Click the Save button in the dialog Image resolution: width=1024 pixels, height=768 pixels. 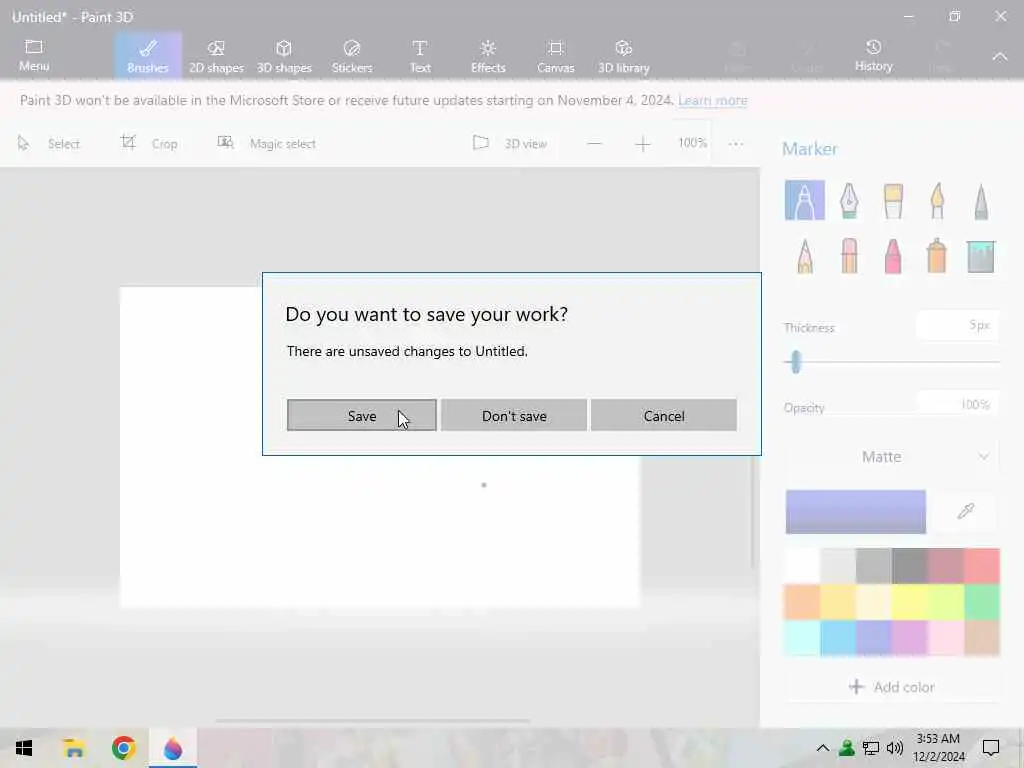(361, 415)
